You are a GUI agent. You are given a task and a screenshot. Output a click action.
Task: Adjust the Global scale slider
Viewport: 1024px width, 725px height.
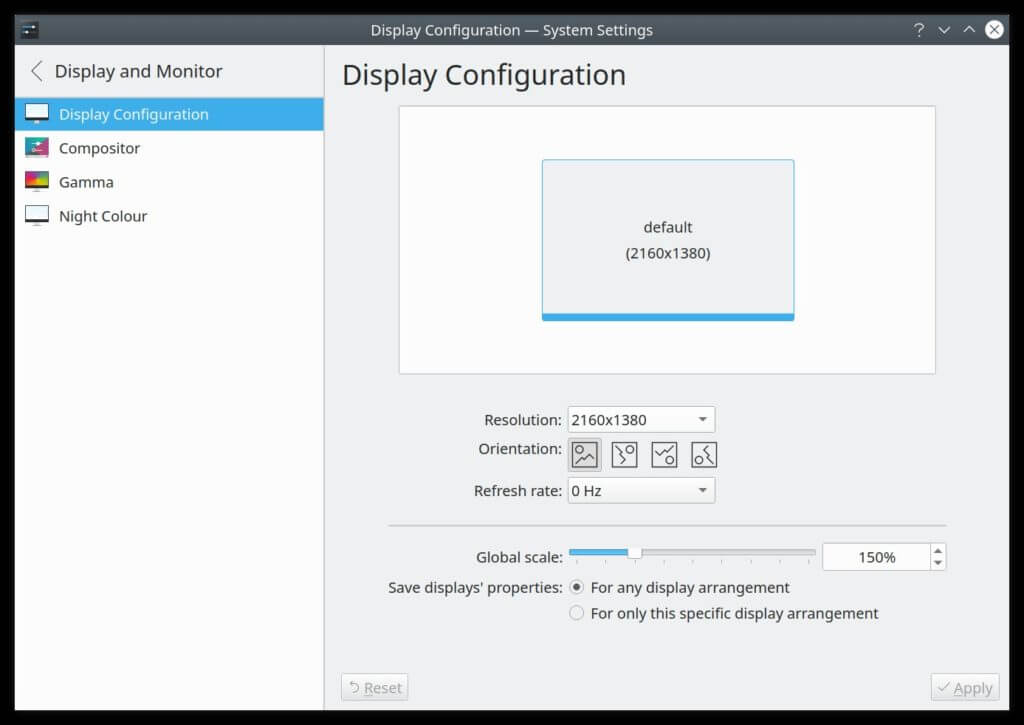pos(637,551)
